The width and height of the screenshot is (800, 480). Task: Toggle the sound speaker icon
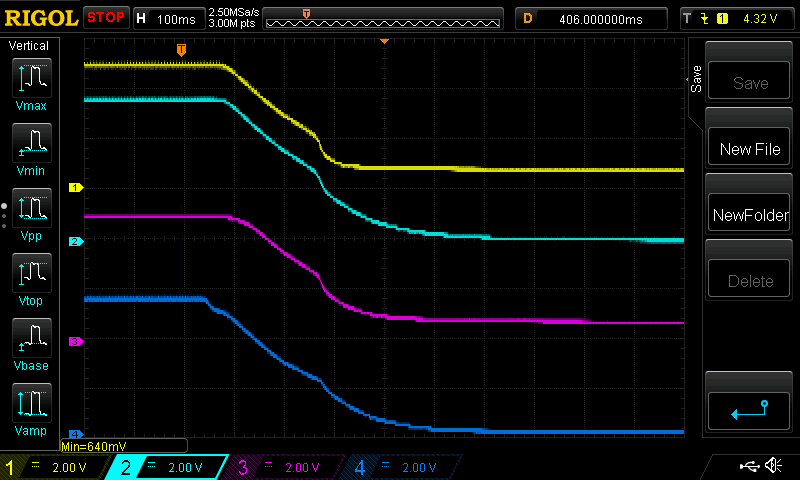pyautogui.click(x=773, y=465)
